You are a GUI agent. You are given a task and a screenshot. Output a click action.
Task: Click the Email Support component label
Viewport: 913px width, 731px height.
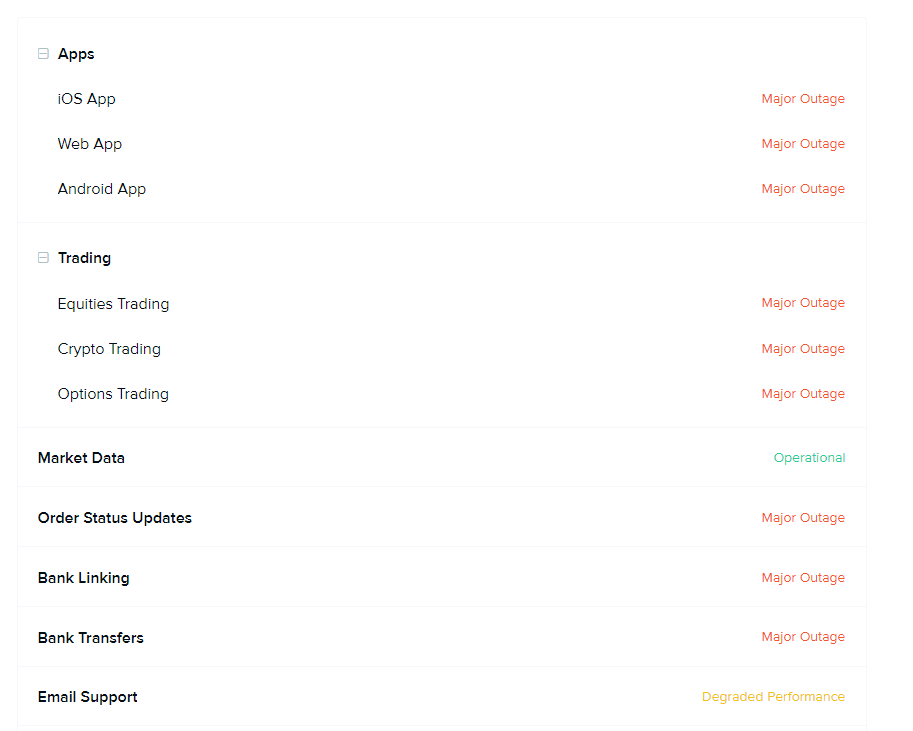point(88,697)
